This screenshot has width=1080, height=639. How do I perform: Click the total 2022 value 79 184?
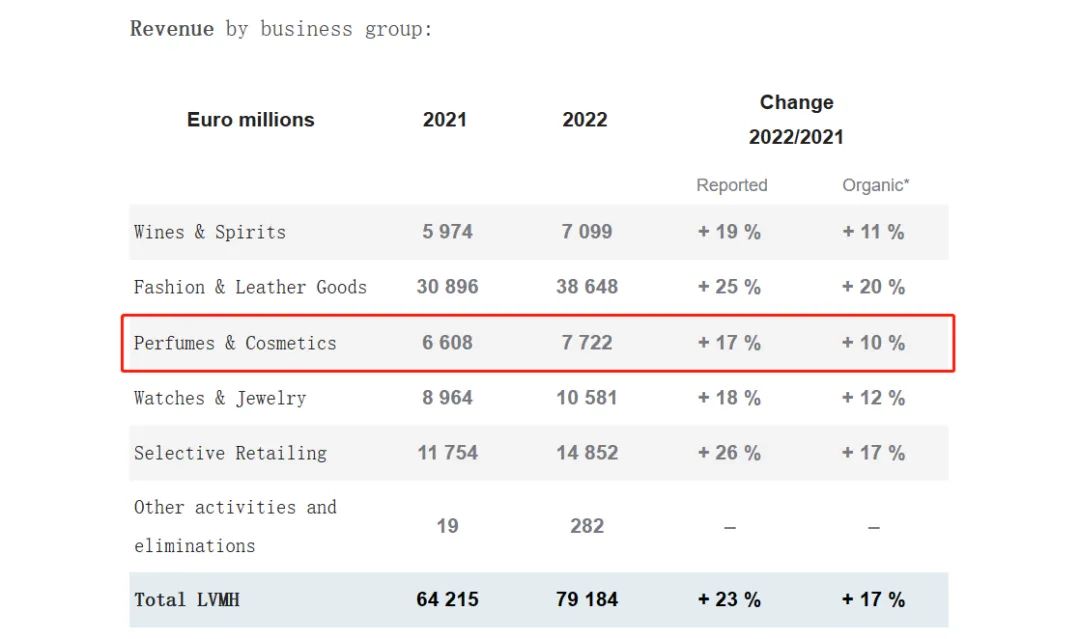click(x=587, y=600)
